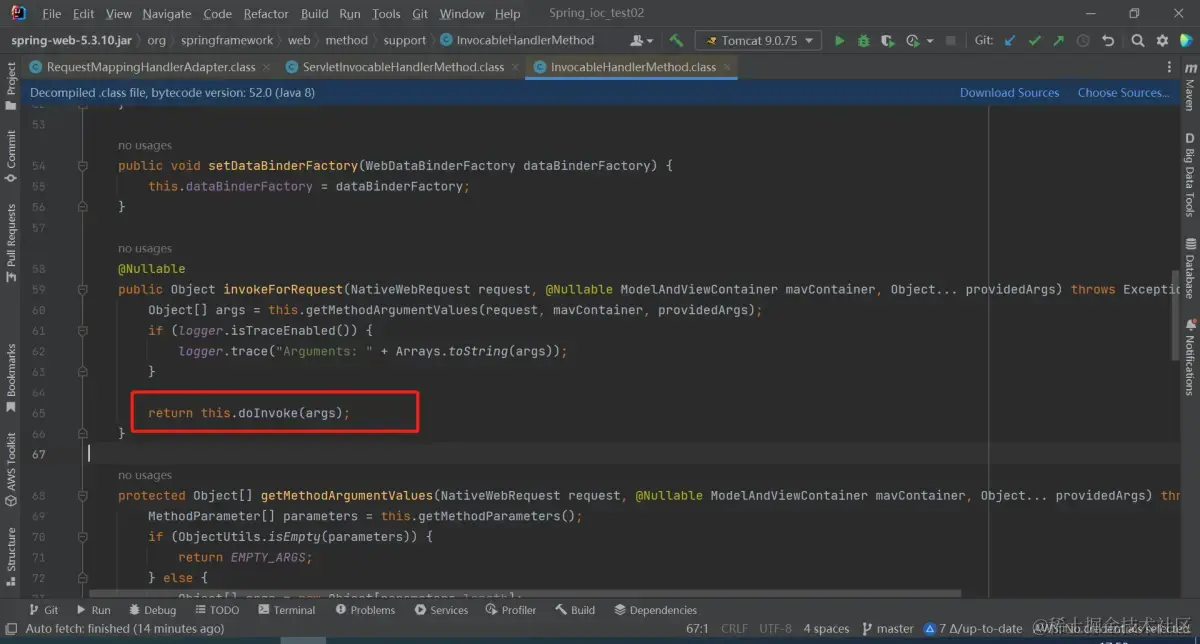Open the Big Data Tools panel
1200x644 pixels.
pyautogui.click(x=1190, y=176)
